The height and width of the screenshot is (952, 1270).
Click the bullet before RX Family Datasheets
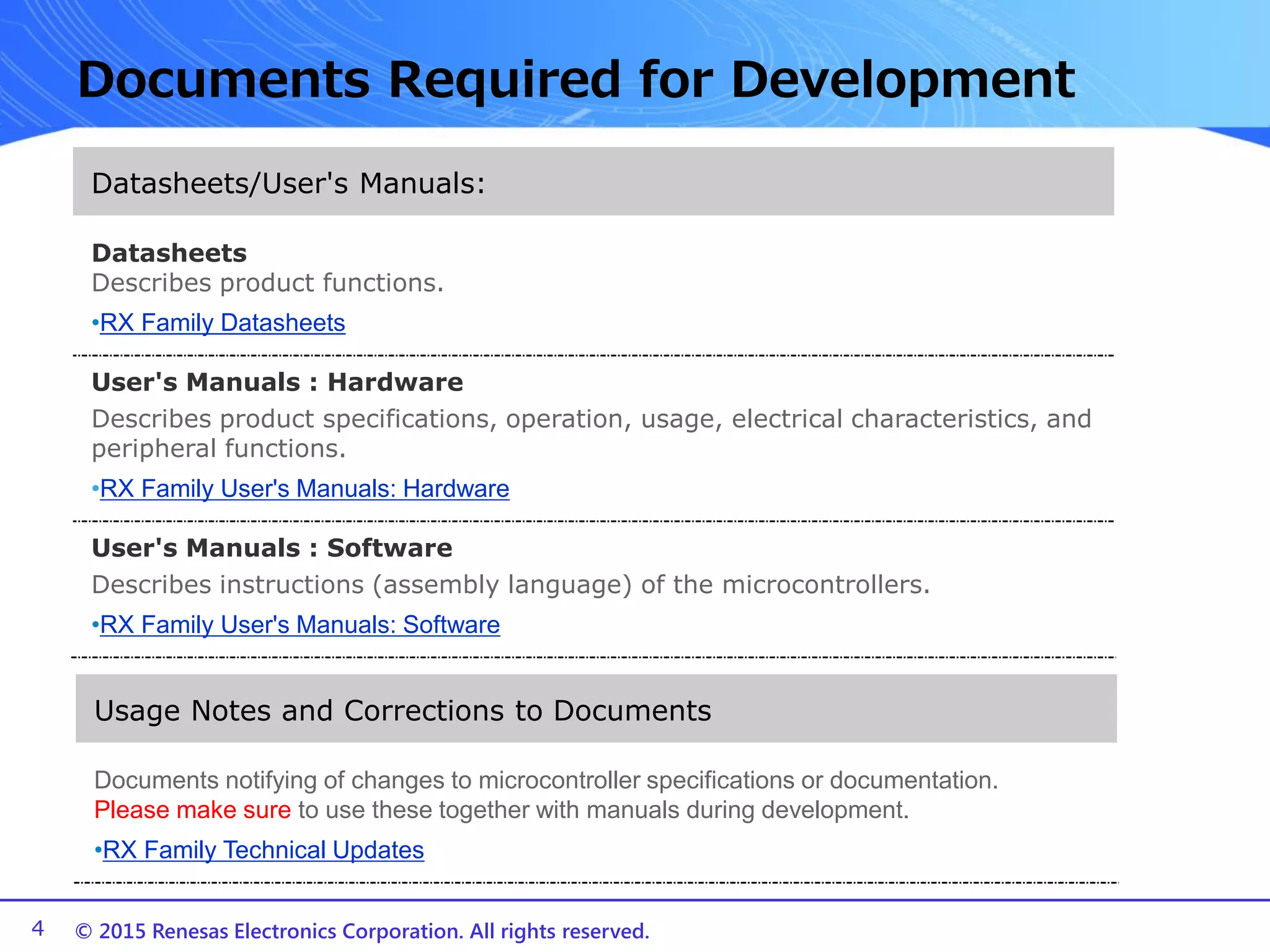point(95,323)
